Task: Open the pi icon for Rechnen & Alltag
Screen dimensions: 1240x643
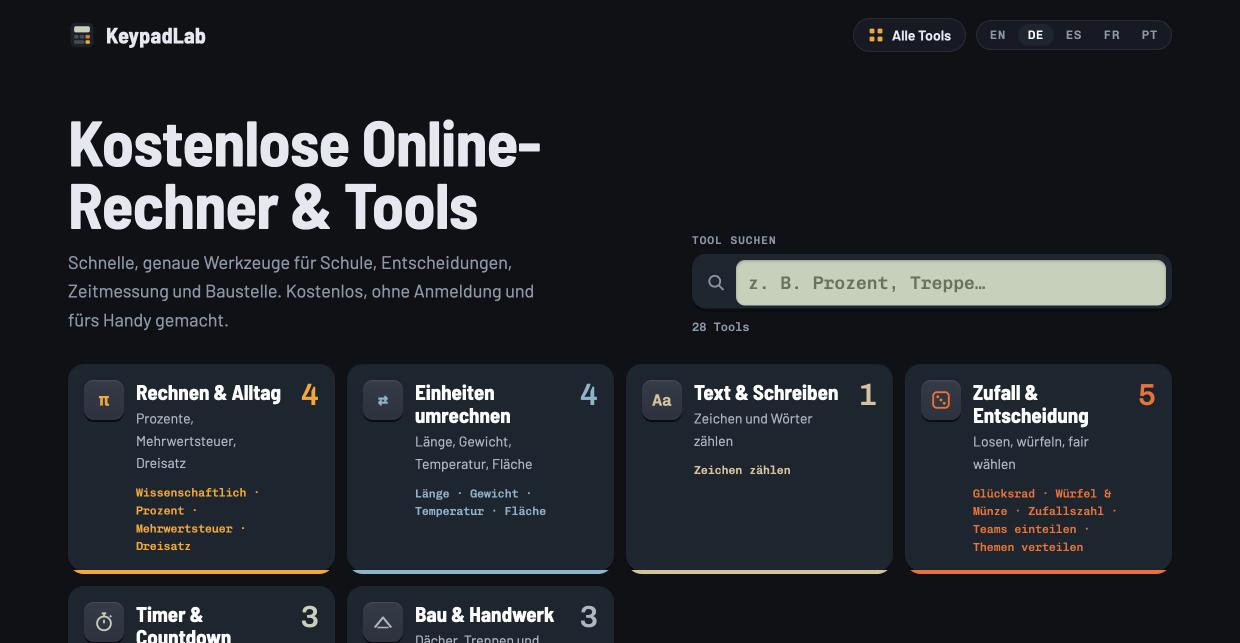Action: pos(104,400)
